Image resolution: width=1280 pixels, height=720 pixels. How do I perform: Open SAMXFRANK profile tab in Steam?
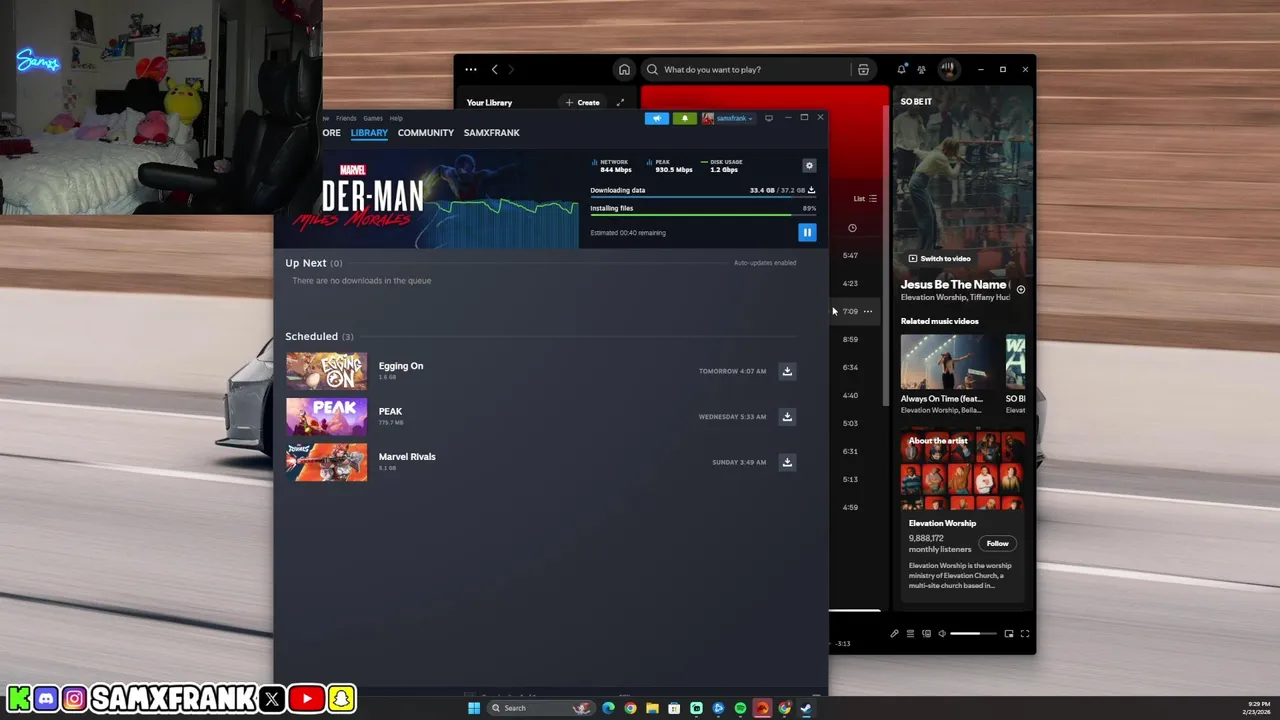491,133
